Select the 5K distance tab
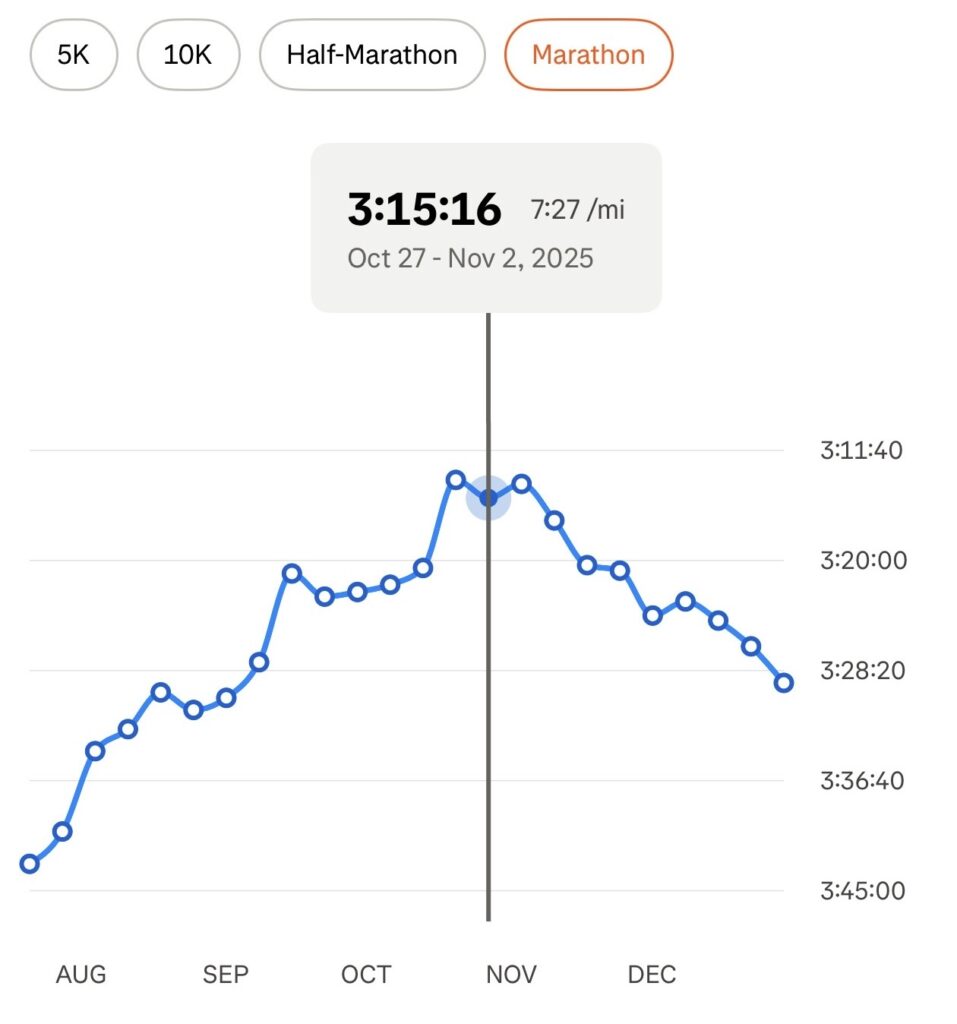Screen dimensions: 957x1024 [74, 54]
